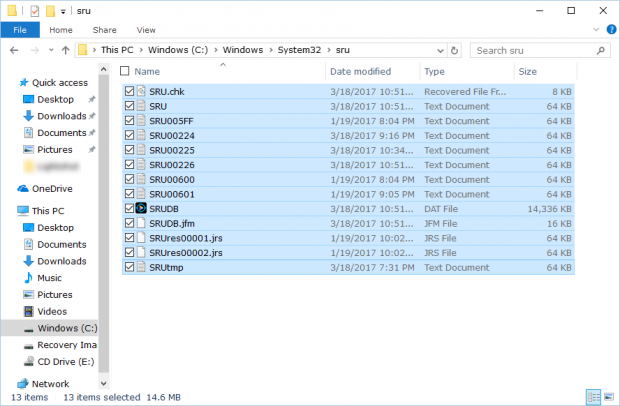Open Recovery Image drive in sidebar
The image size is (620, 406).
(66, 345)
